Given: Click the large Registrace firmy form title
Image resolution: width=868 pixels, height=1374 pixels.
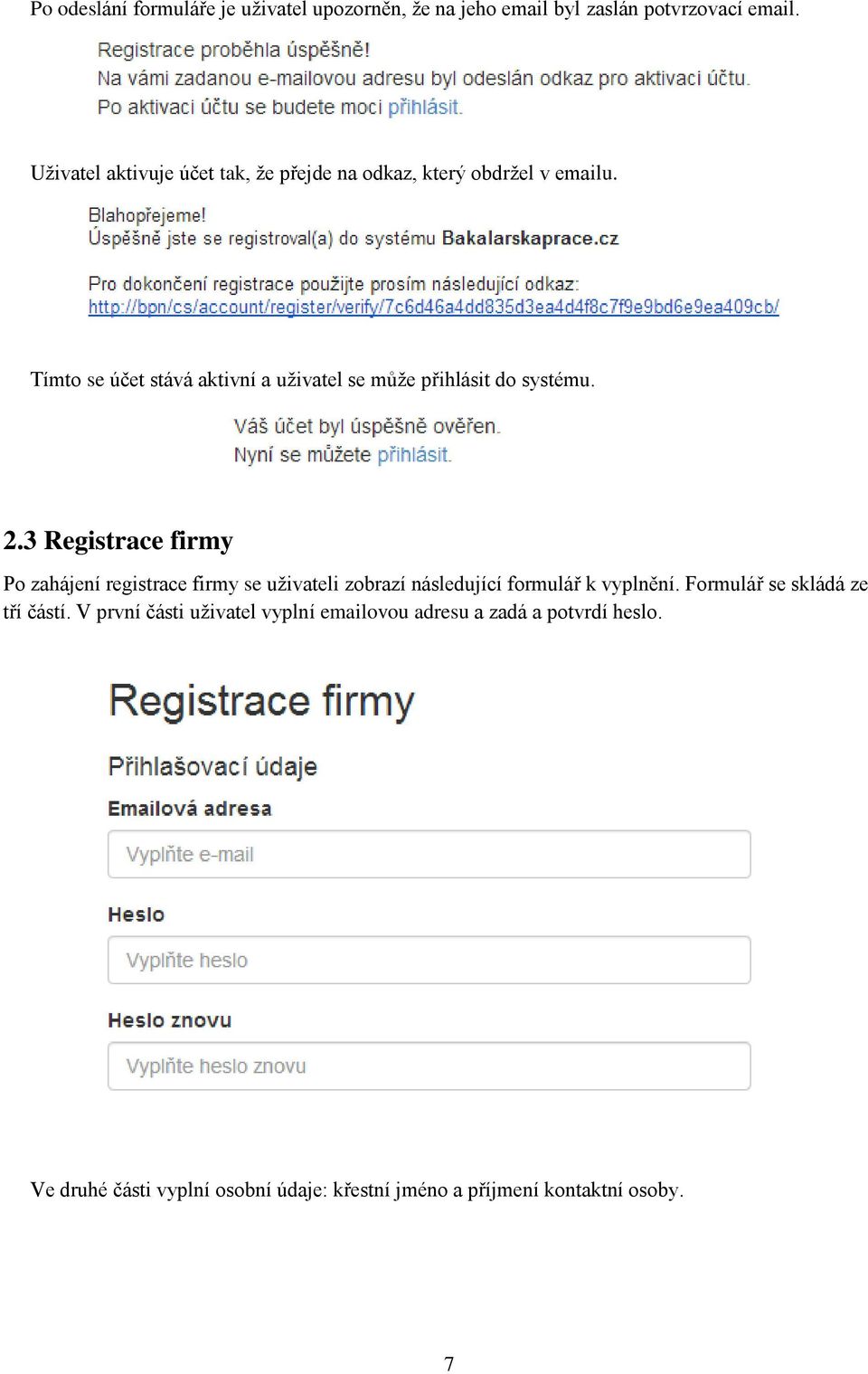Looking at the screenshot, I should click(261, 702).
